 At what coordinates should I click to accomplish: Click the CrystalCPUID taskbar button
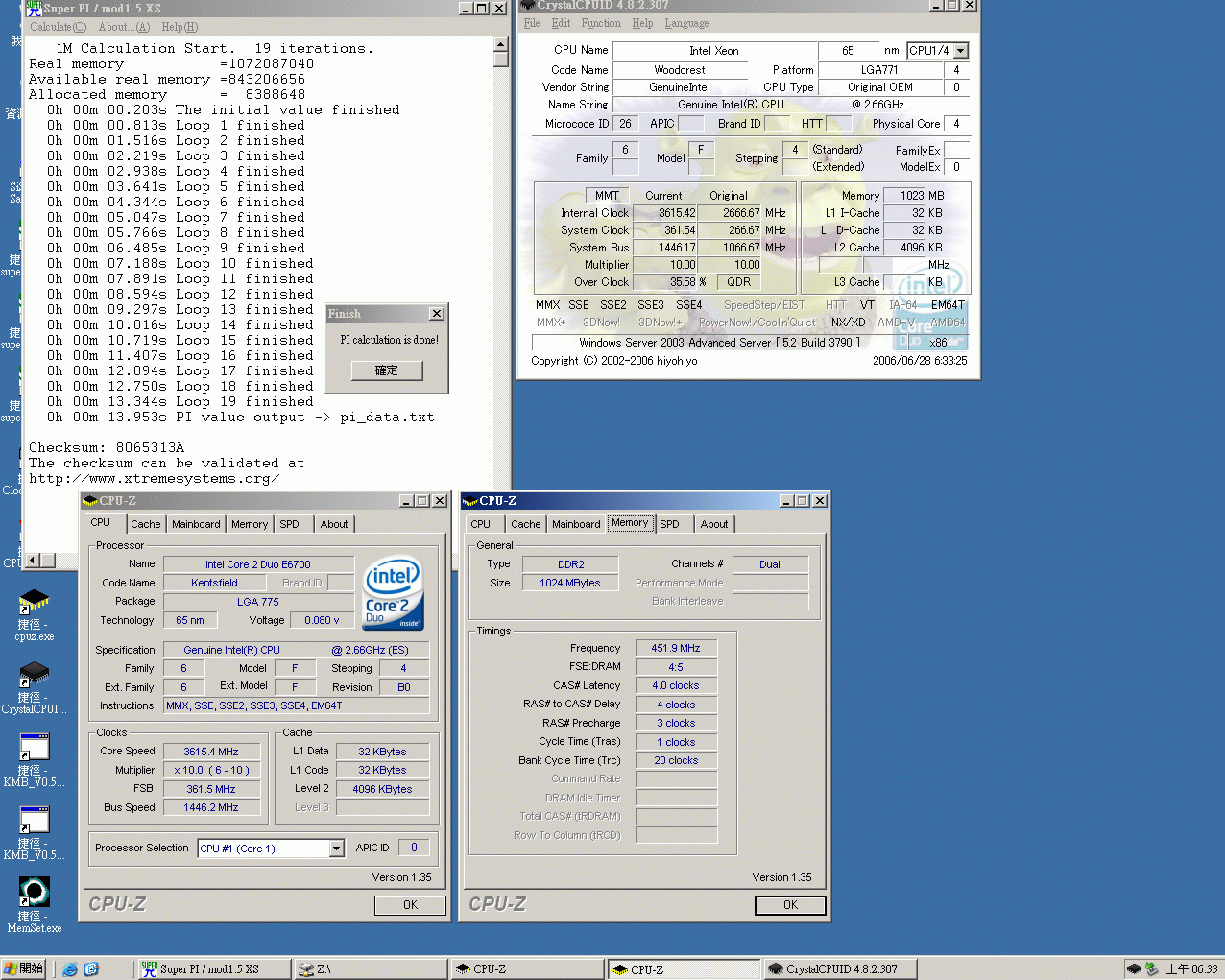tap(839, 969)
